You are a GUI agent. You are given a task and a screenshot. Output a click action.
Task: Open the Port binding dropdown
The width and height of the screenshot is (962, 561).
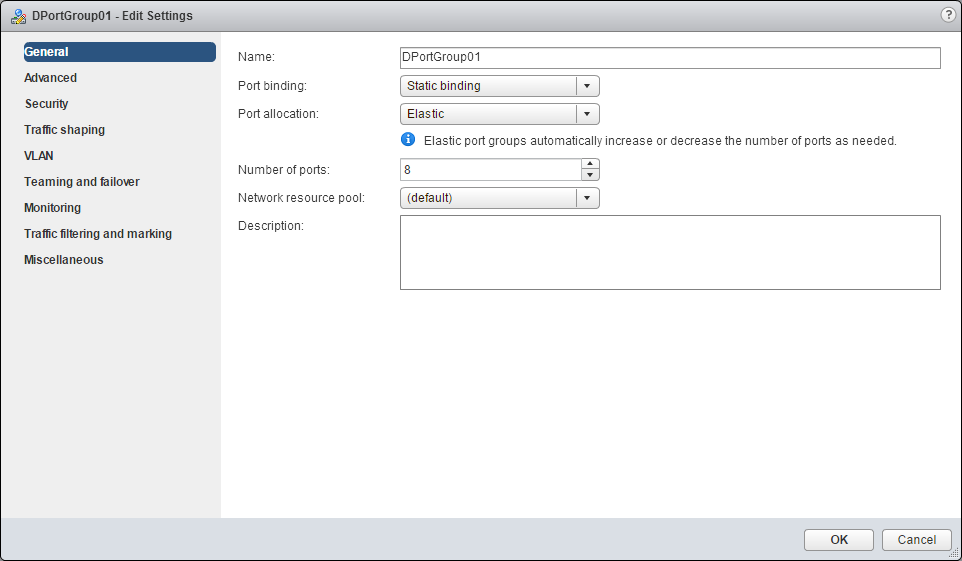point(588,86)
